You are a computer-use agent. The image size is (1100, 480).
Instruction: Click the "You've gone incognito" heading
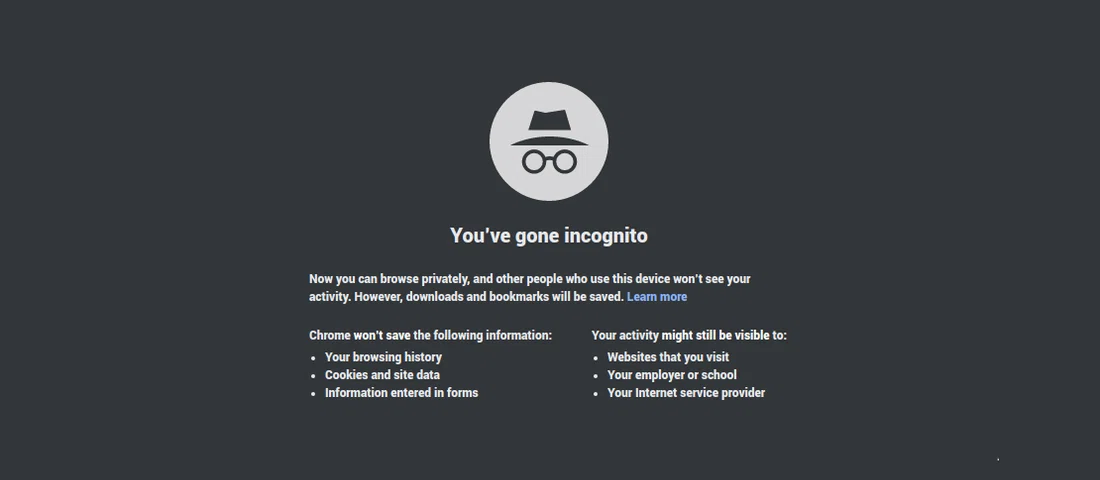click(x=549, y=236)
